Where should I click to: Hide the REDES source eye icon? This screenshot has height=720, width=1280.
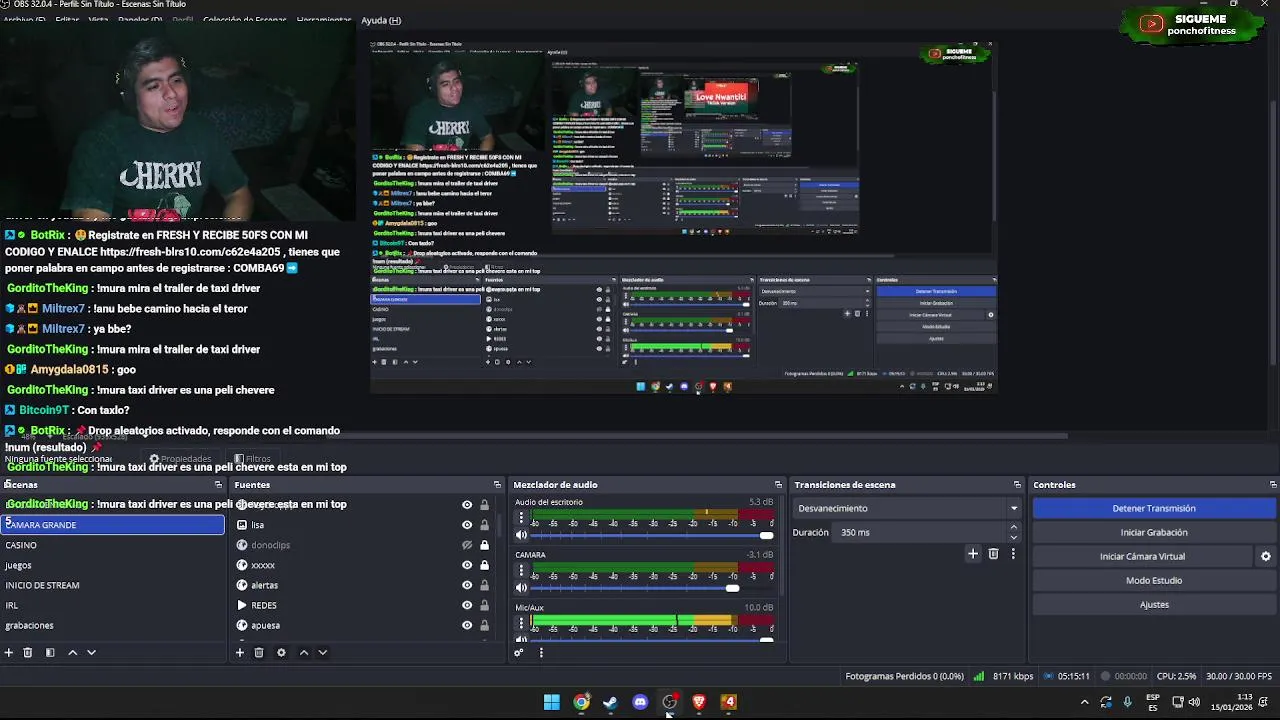click(x=466, y=605)
